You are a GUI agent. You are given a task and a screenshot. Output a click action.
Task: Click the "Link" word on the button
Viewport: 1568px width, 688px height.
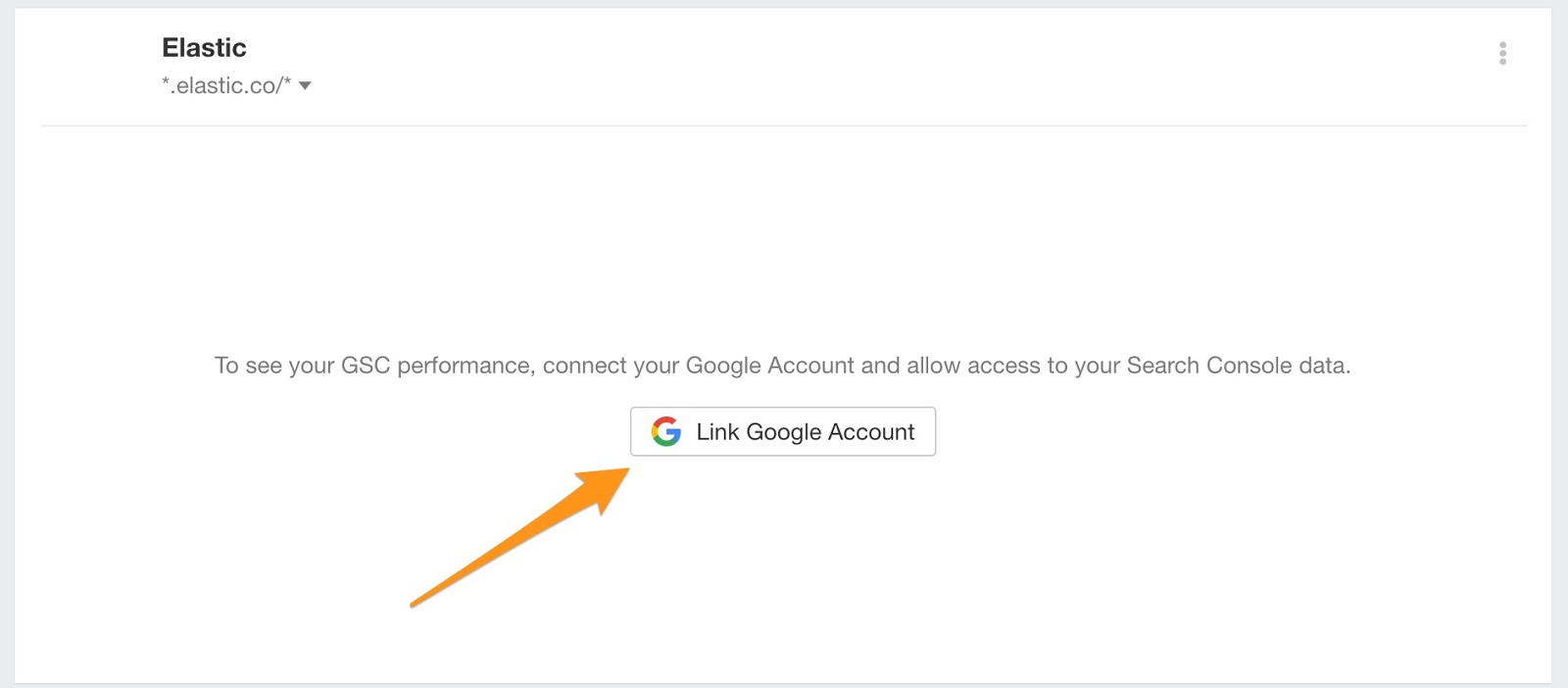(717, 432)
